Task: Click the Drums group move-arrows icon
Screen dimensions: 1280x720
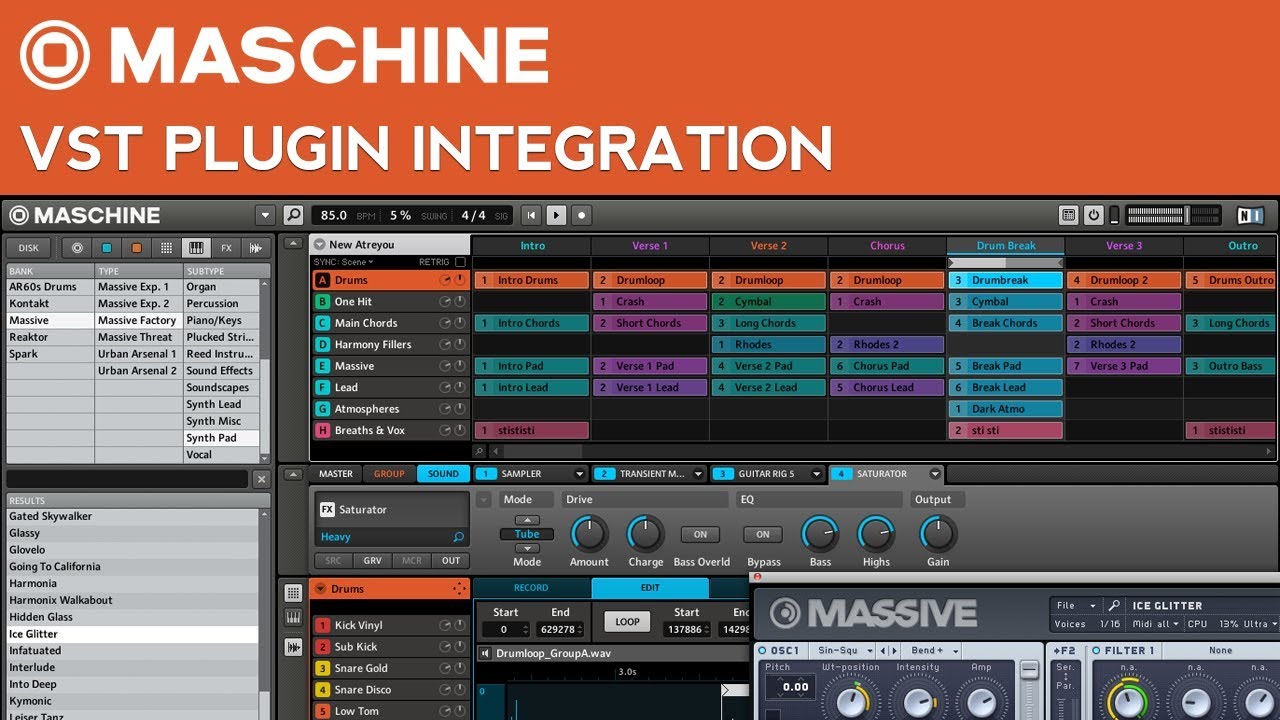Action: point(460,589)
